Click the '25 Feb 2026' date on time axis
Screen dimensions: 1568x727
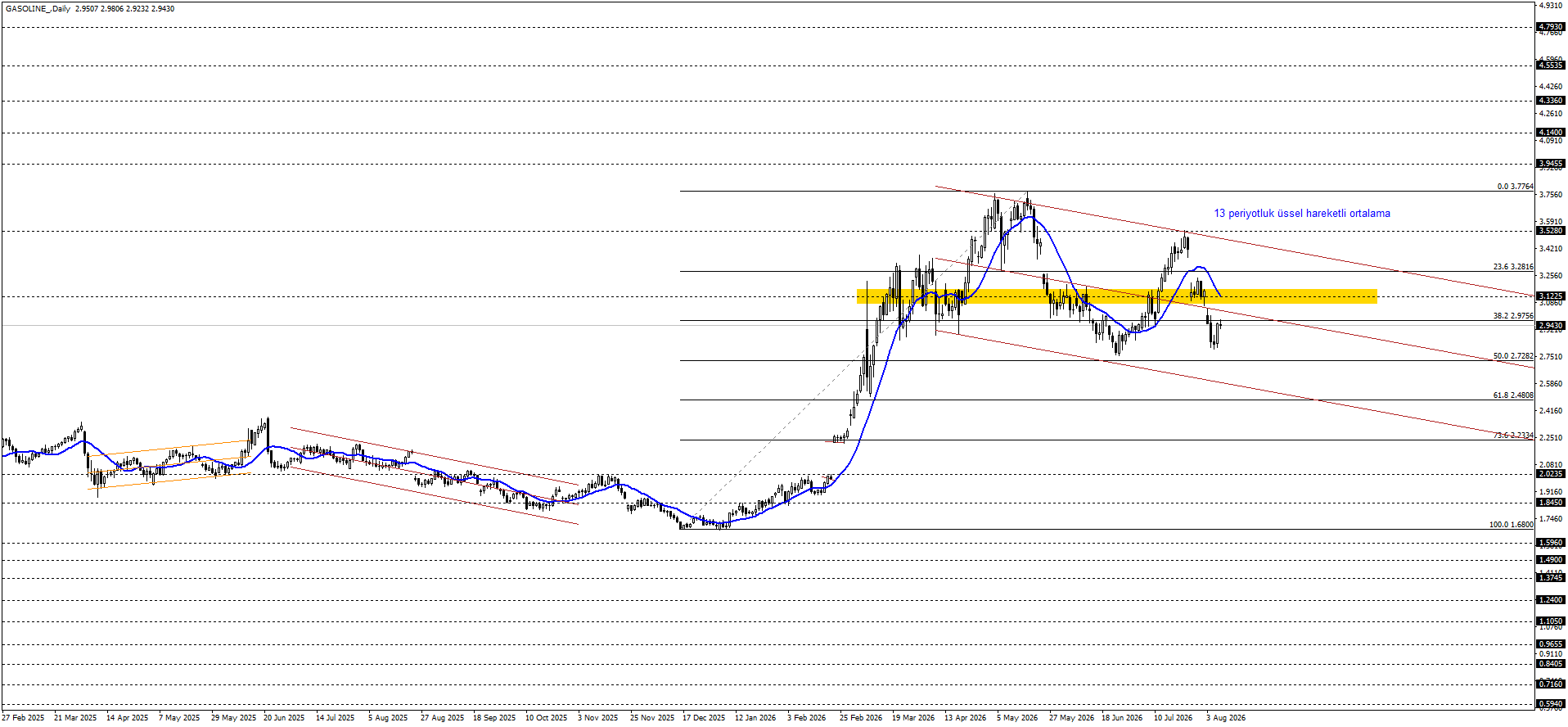point(861,718)
